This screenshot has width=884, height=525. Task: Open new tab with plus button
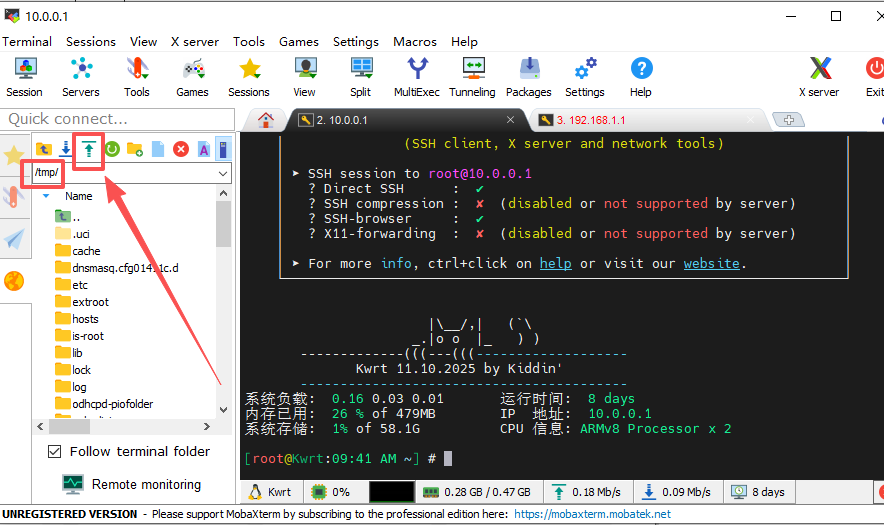[789, 120]
